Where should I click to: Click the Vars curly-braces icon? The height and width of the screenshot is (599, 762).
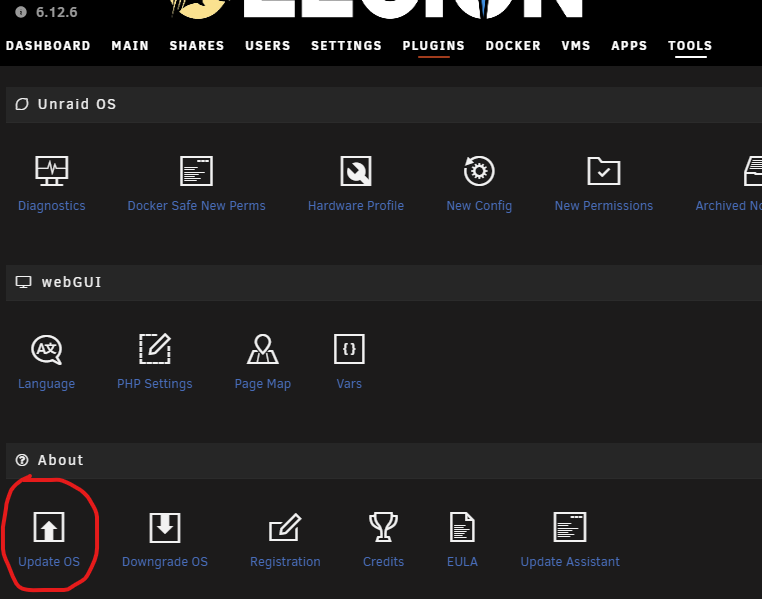coord(349,349)
